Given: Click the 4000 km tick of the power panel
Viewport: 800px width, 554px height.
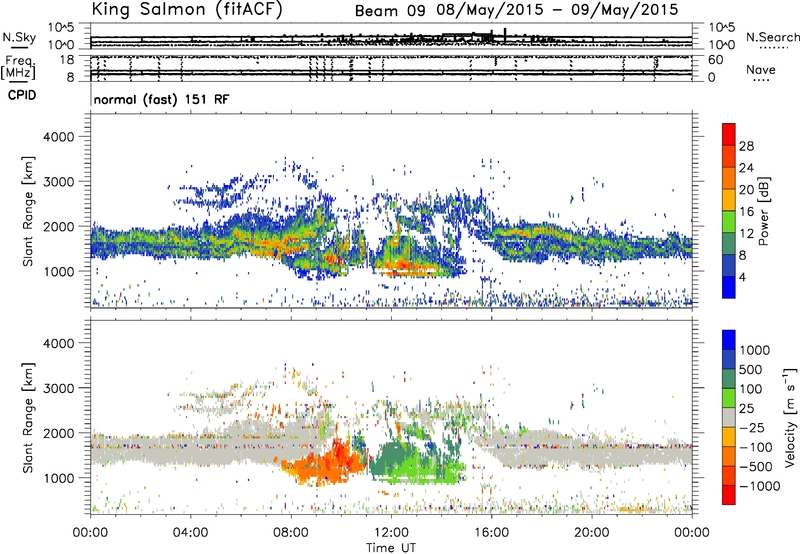Looking at the screenshot, I should tap(58, 137).
